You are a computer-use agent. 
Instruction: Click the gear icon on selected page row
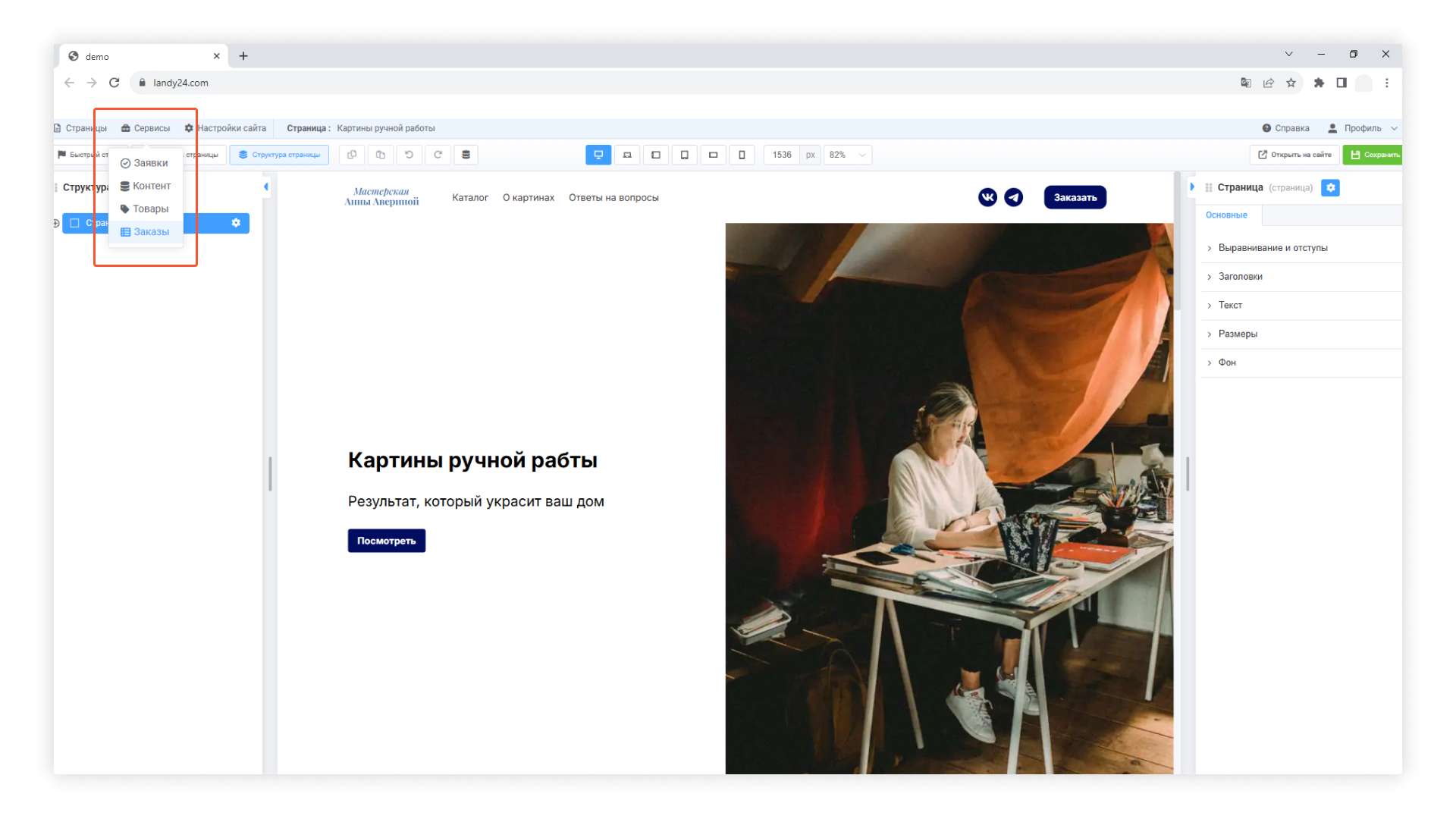236,223
